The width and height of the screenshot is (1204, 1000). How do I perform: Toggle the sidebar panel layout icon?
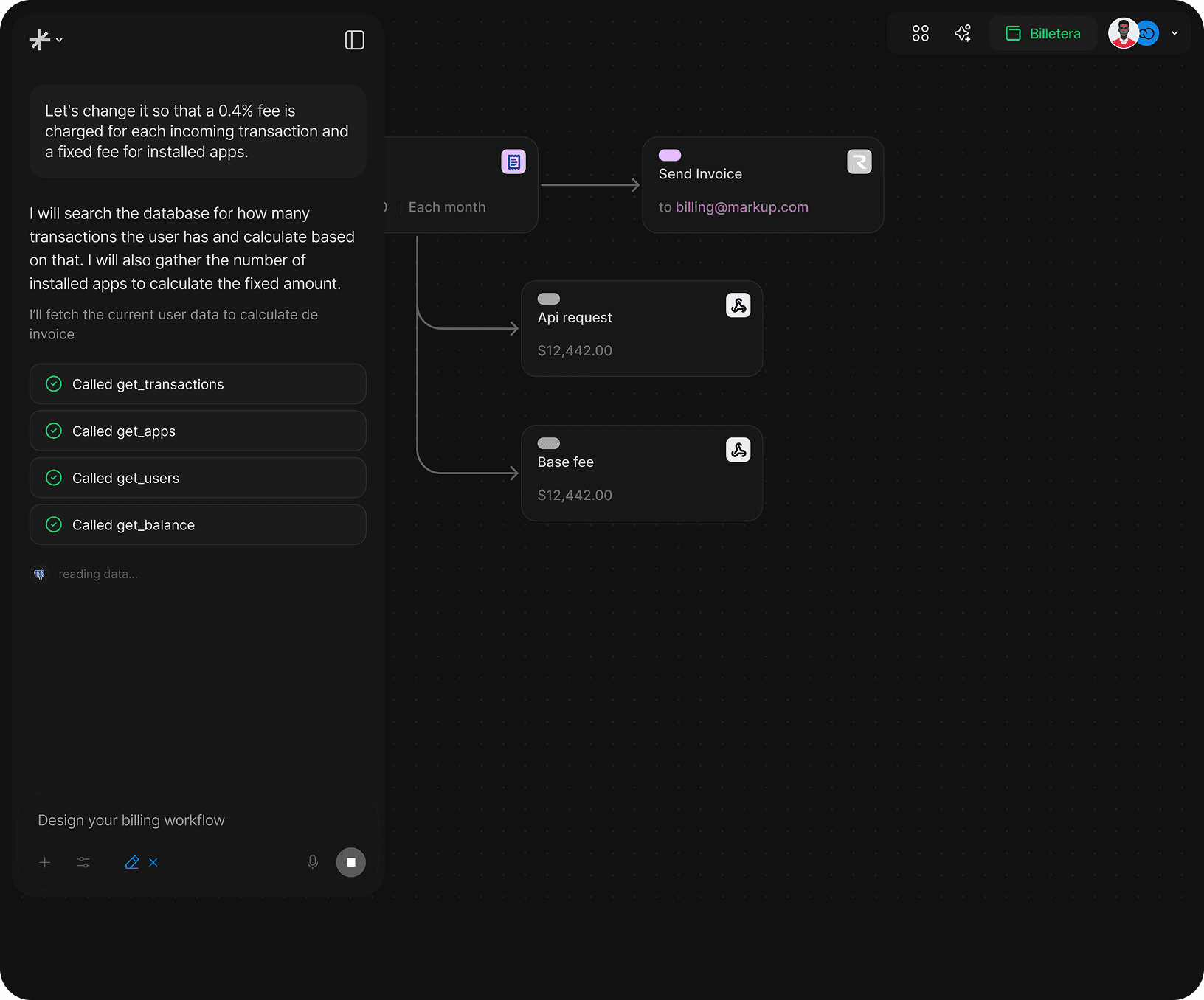354,39
